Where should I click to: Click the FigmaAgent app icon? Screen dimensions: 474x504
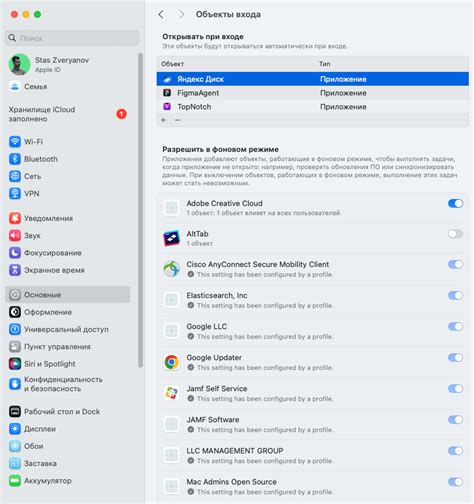tap(167, 93)
